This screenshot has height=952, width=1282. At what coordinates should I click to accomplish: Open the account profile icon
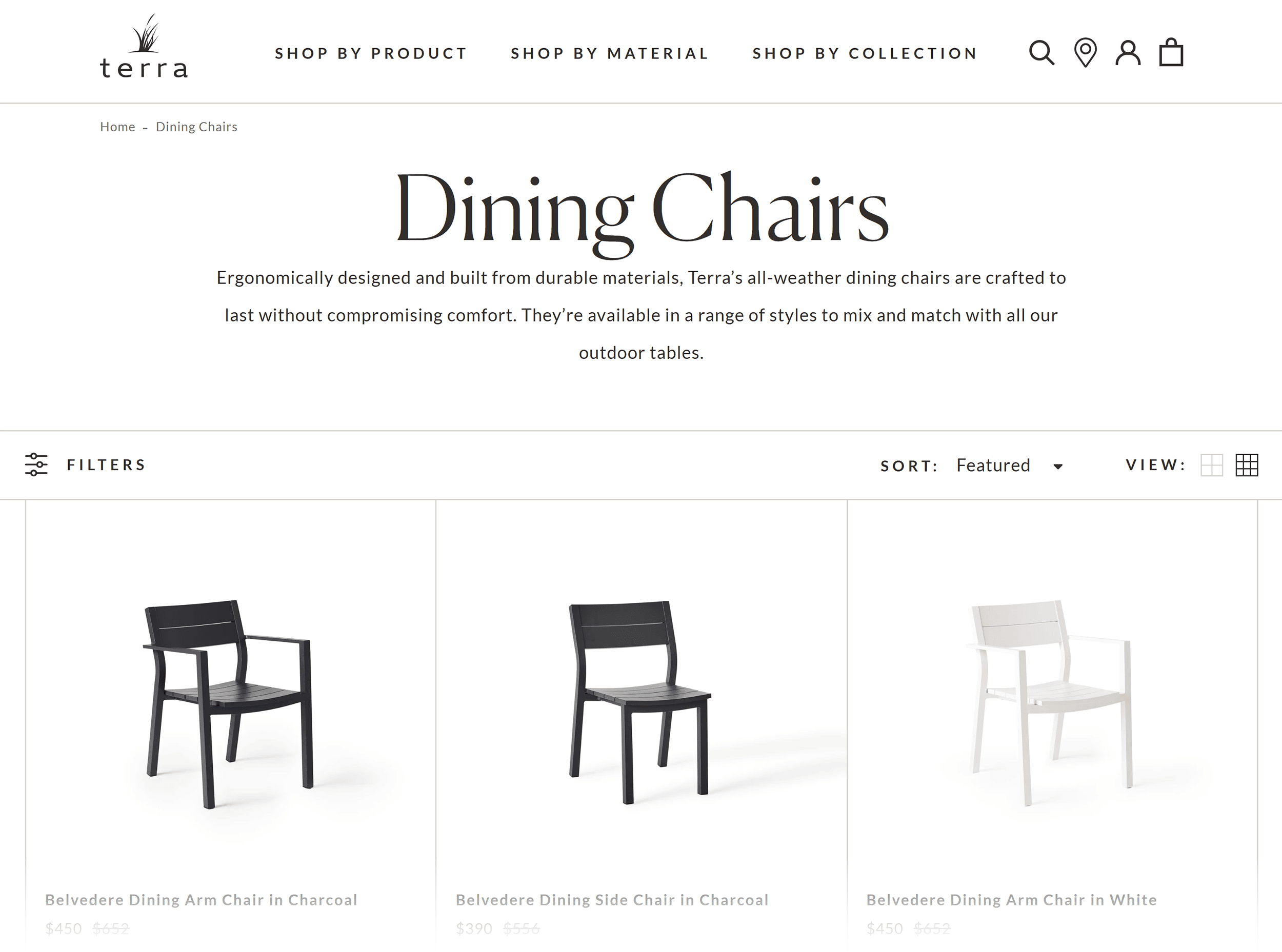tap(1128, 53)
